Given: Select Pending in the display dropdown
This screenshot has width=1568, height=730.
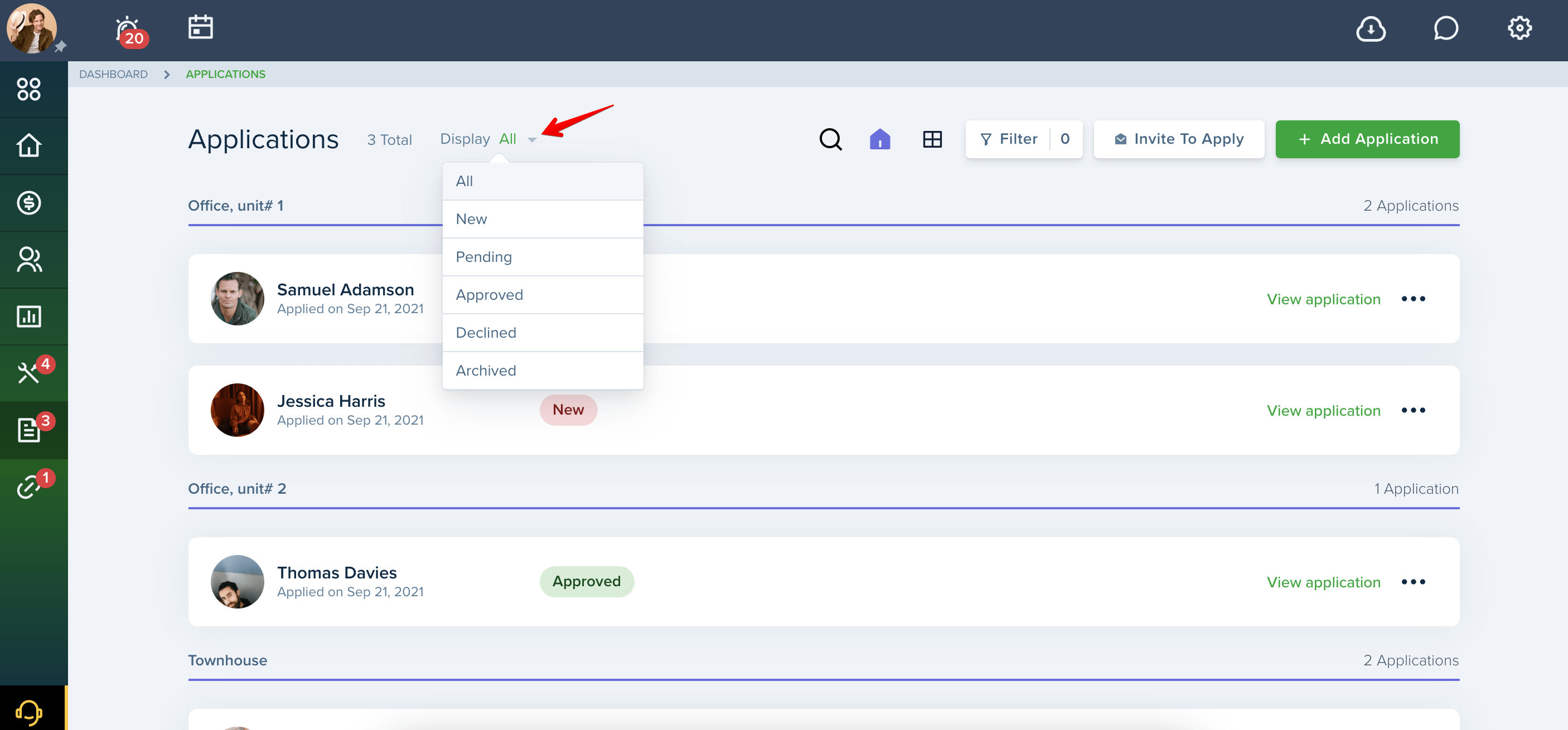Looking at the screenshot, I should 543,257.
